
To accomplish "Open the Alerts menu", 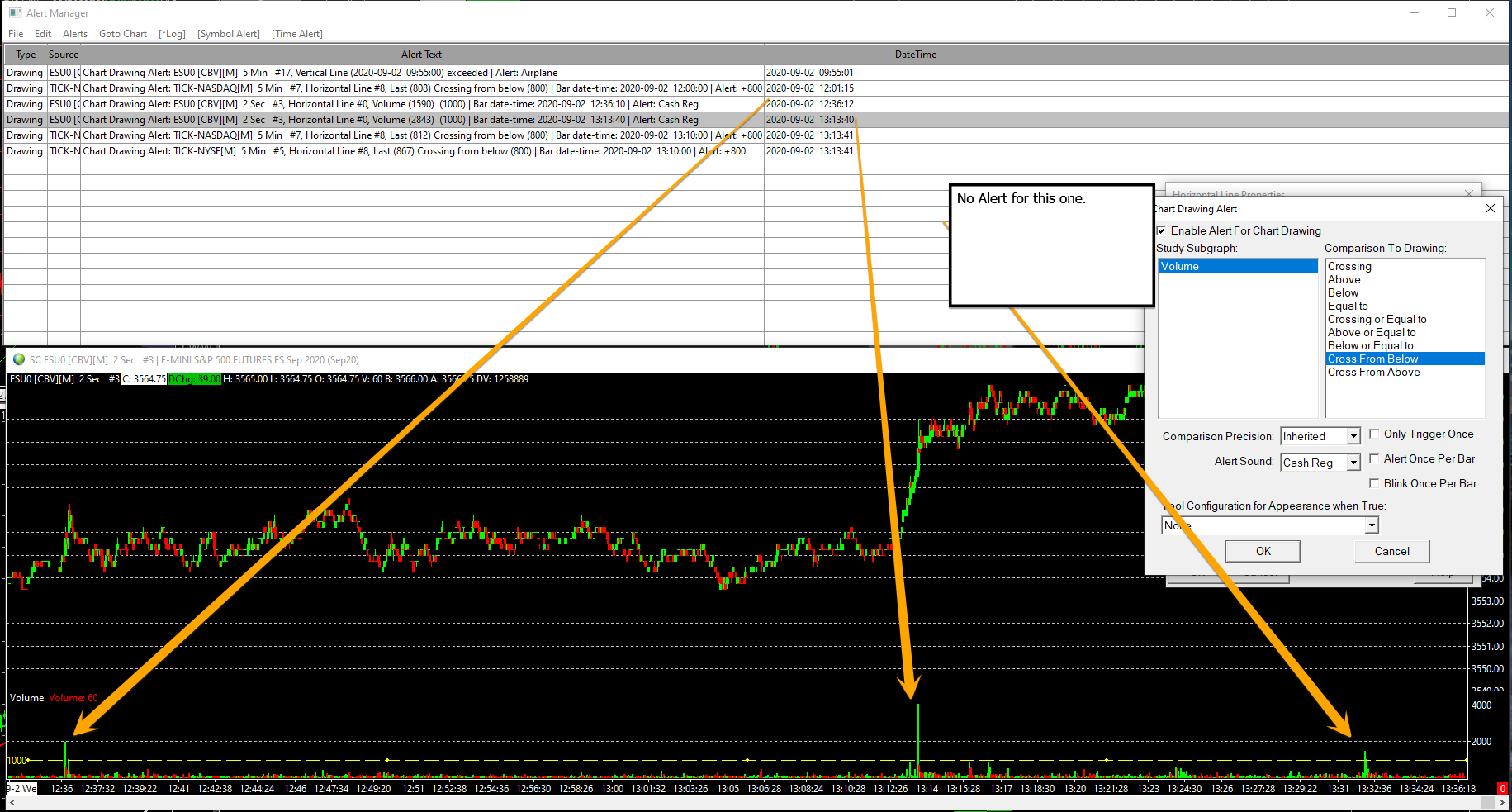I will (75, 34).
